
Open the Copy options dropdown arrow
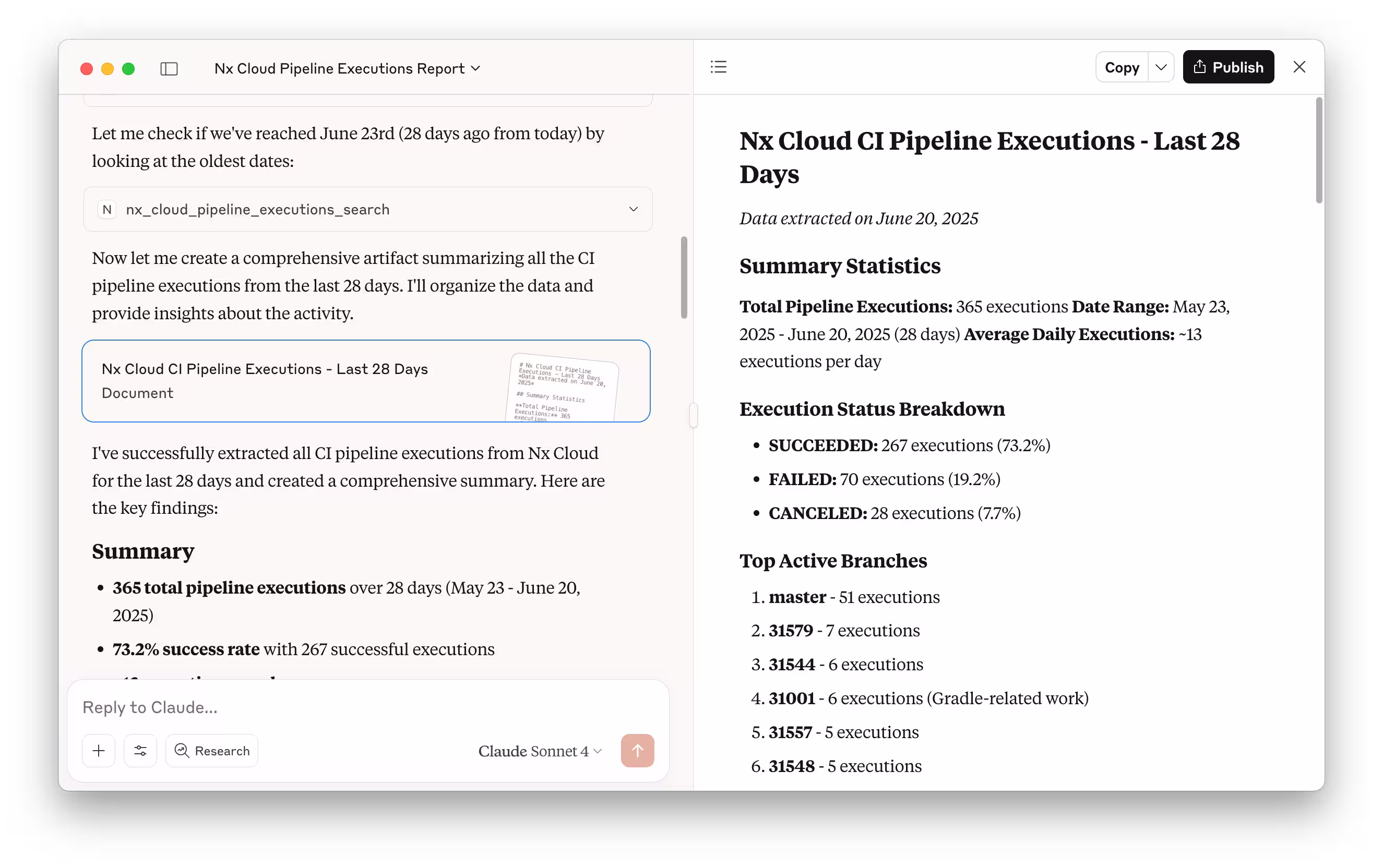(1161, 67)
